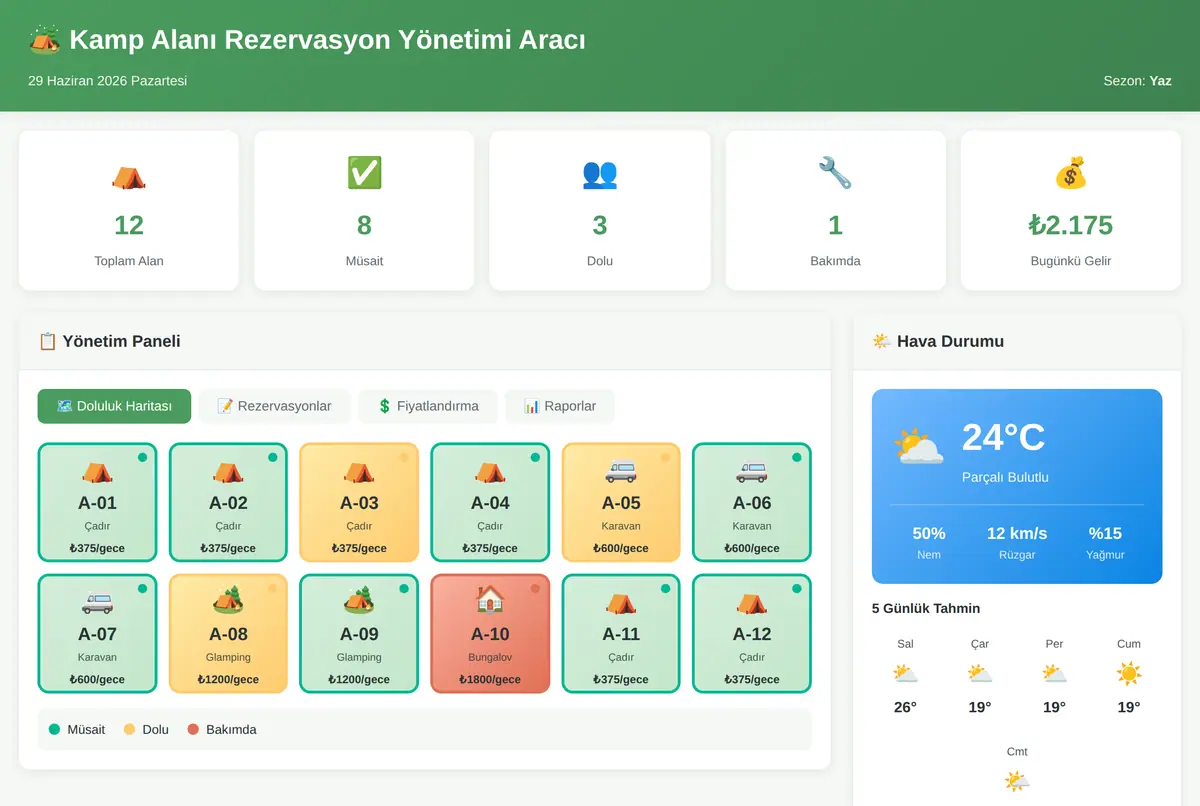Select the A-12 site label

click(x=752, y=634)
